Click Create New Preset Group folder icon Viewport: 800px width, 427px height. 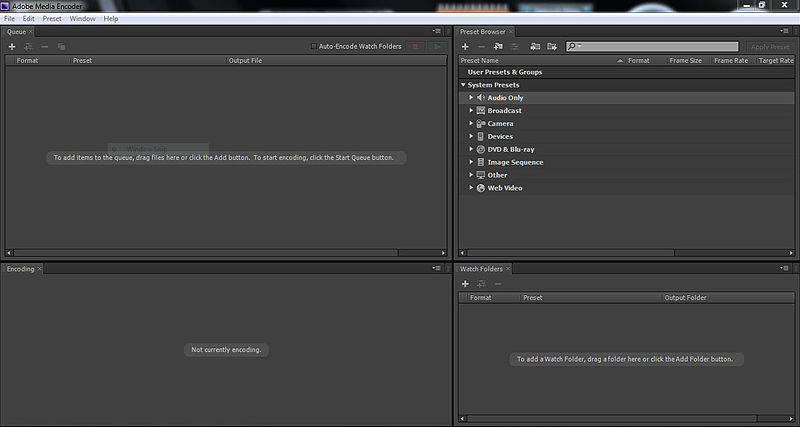coord(498,46)
